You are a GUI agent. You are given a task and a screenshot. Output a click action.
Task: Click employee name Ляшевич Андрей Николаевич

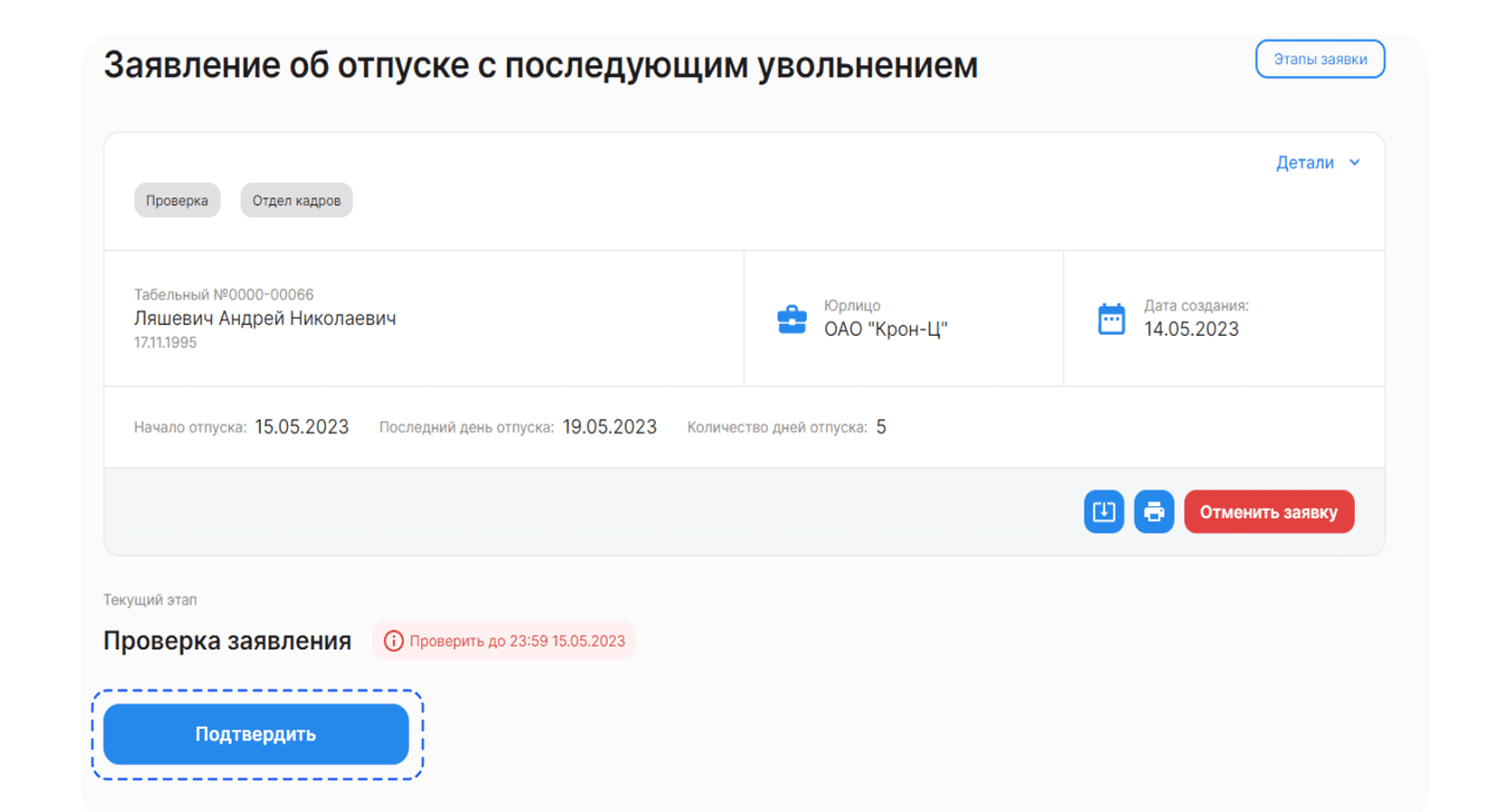(x=264, y=319)
